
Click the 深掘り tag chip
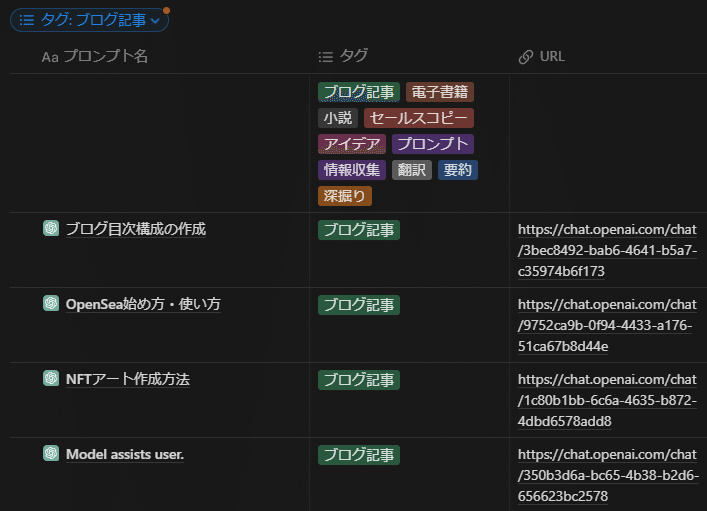coord(345,196)
